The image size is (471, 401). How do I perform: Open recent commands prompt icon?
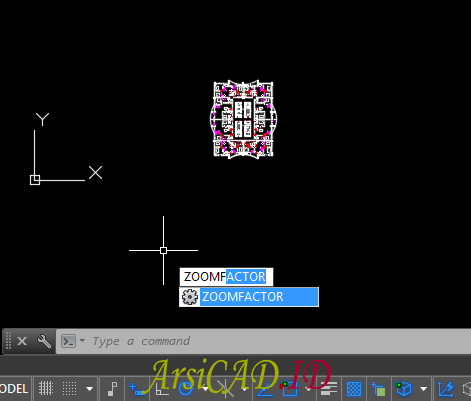[x=69, y=341]
